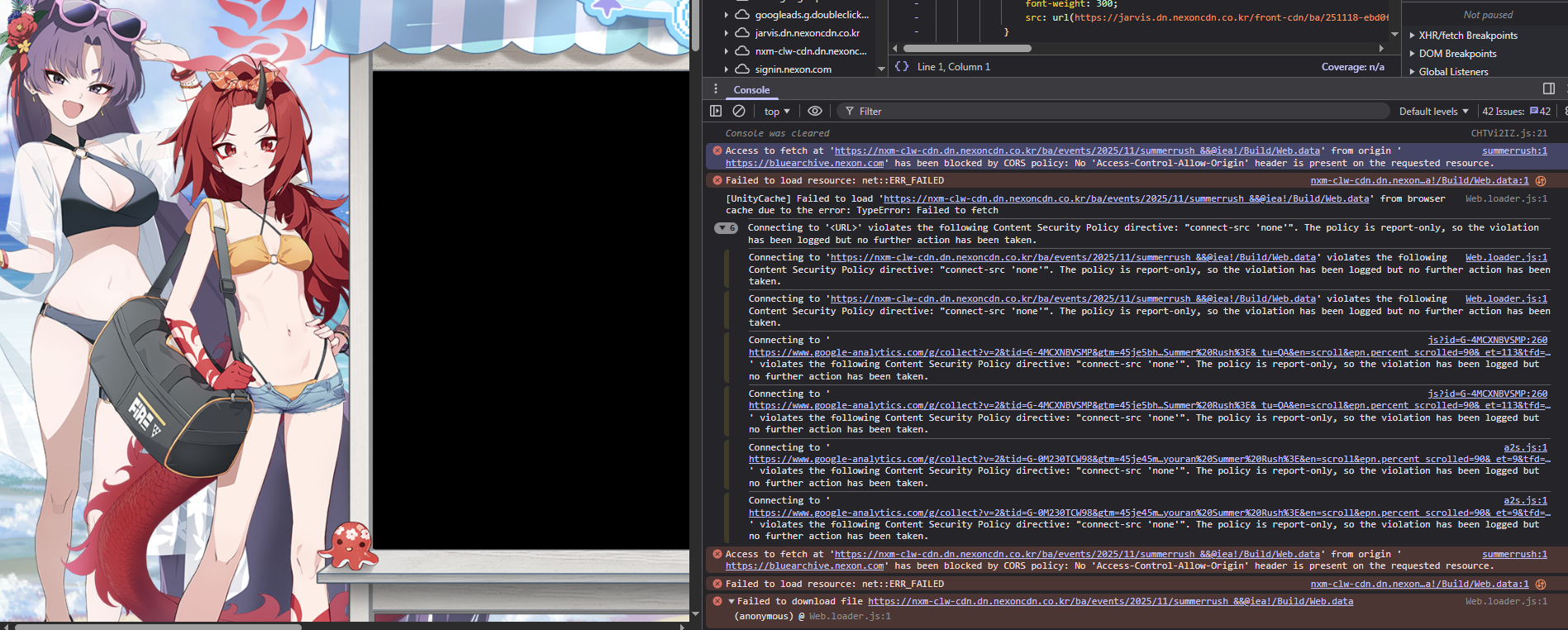Click error icon on first CORS fetch message

[x=717, y=150]
